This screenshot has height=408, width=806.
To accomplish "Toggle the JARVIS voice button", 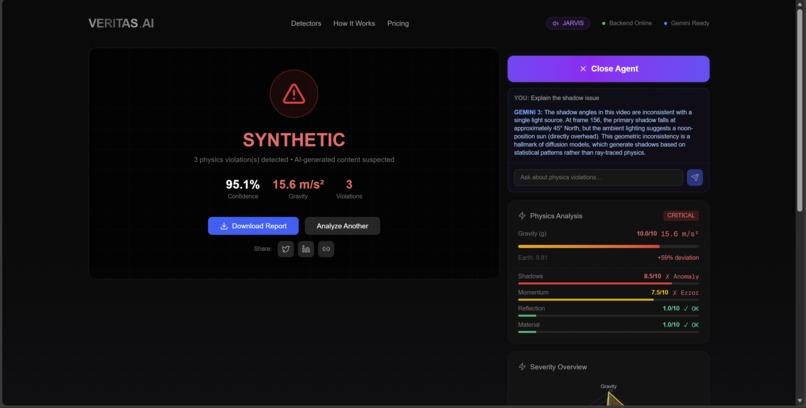I will [567, 23].
